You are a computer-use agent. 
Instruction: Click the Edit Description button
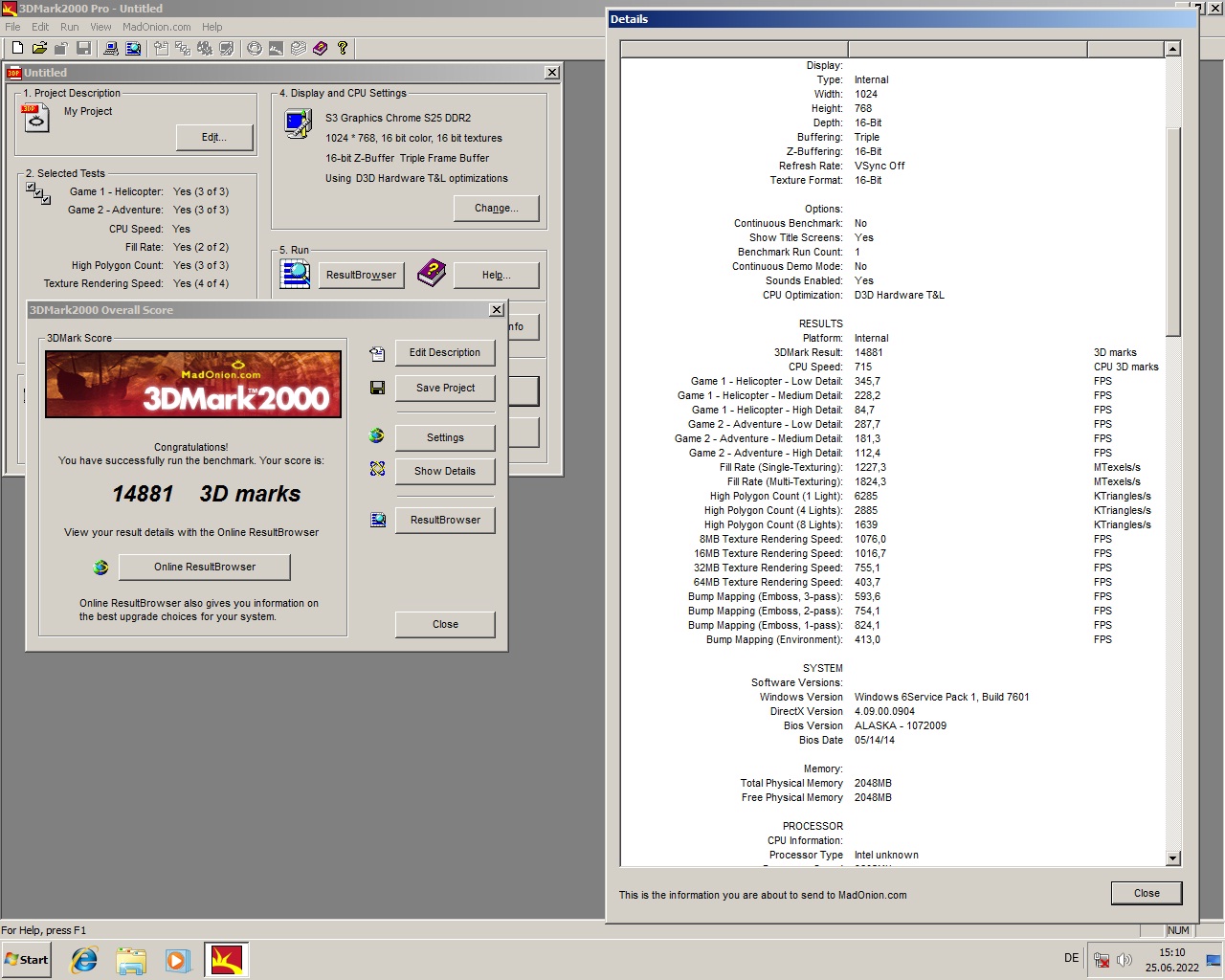pos(445,353)
